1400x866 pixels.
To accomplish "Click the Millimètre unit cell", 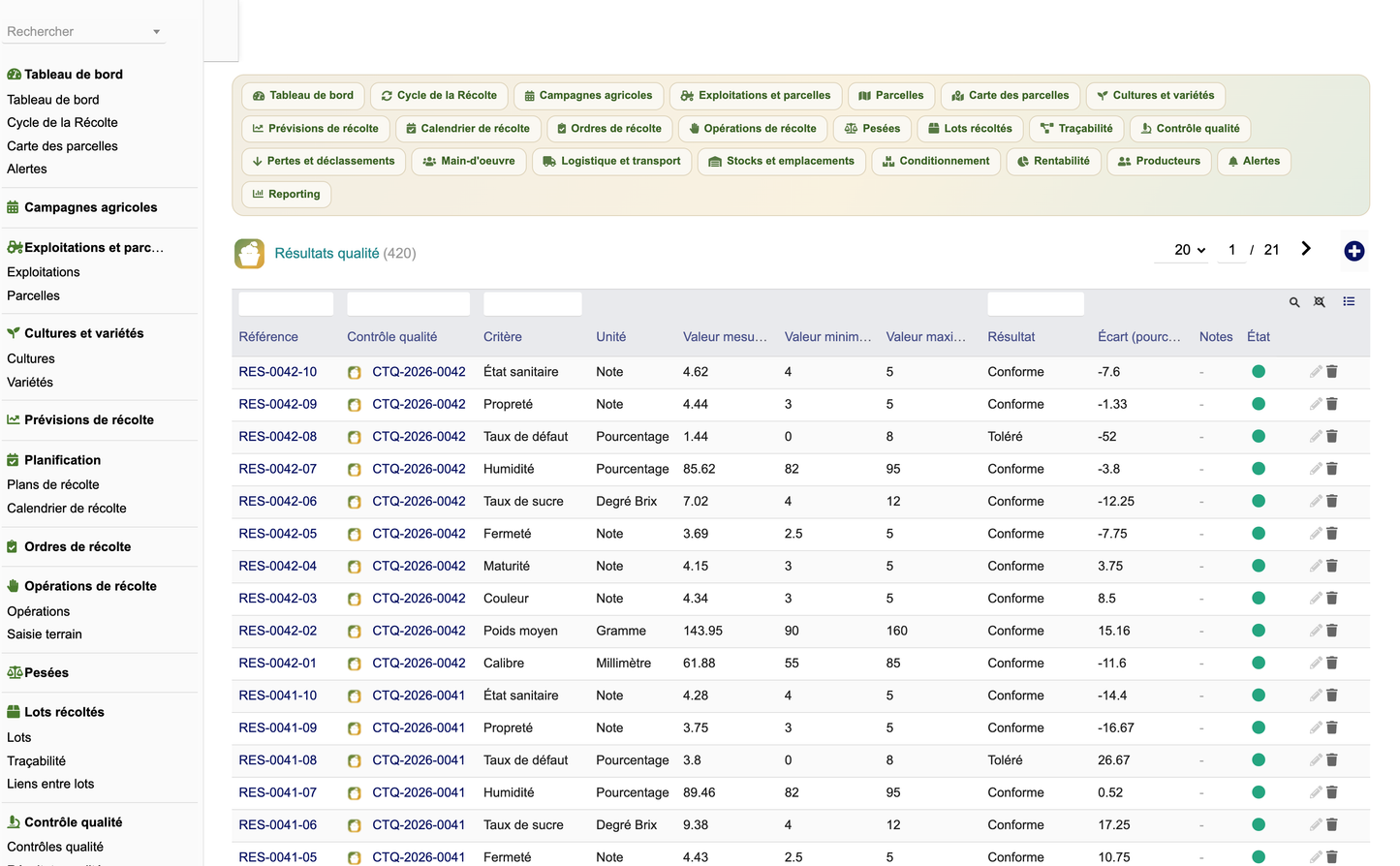I will pyautogui.click(x=623, y=664).
